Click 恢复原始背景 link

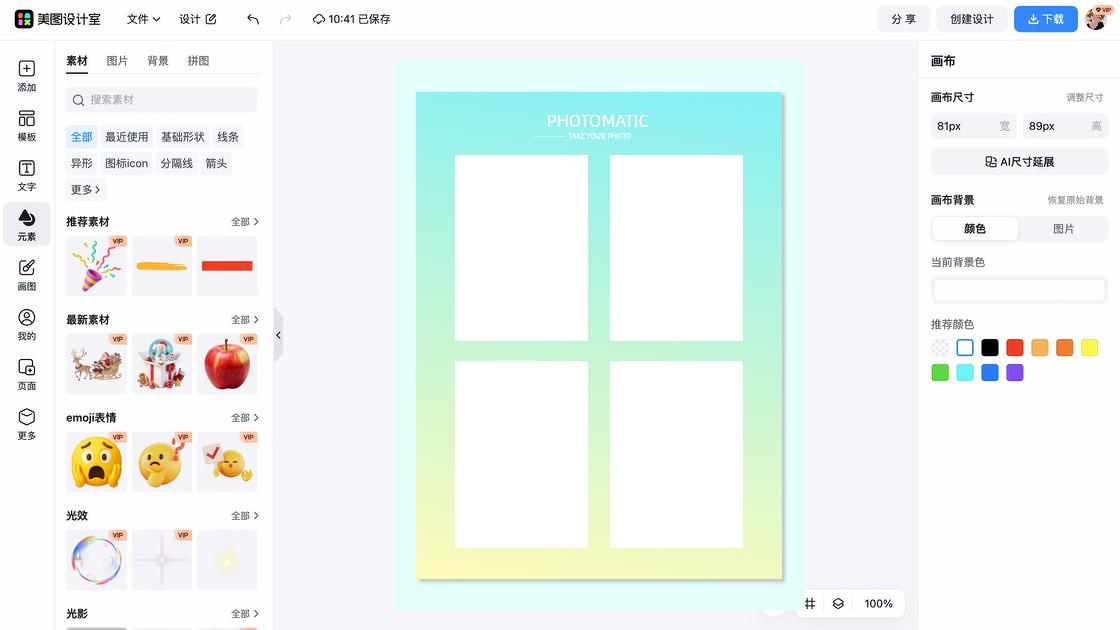point(1075,200)
